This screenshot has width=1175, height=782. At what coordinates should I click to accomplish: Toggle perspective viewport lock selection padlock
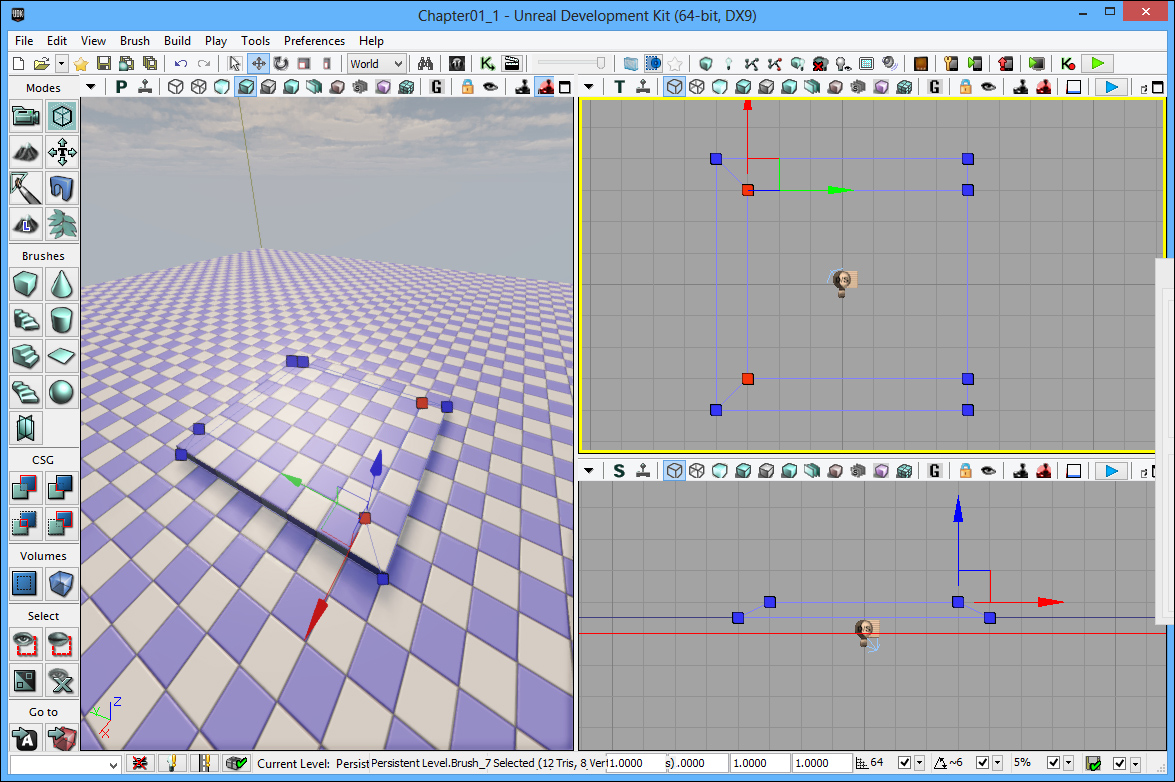(x=467, y=87)
